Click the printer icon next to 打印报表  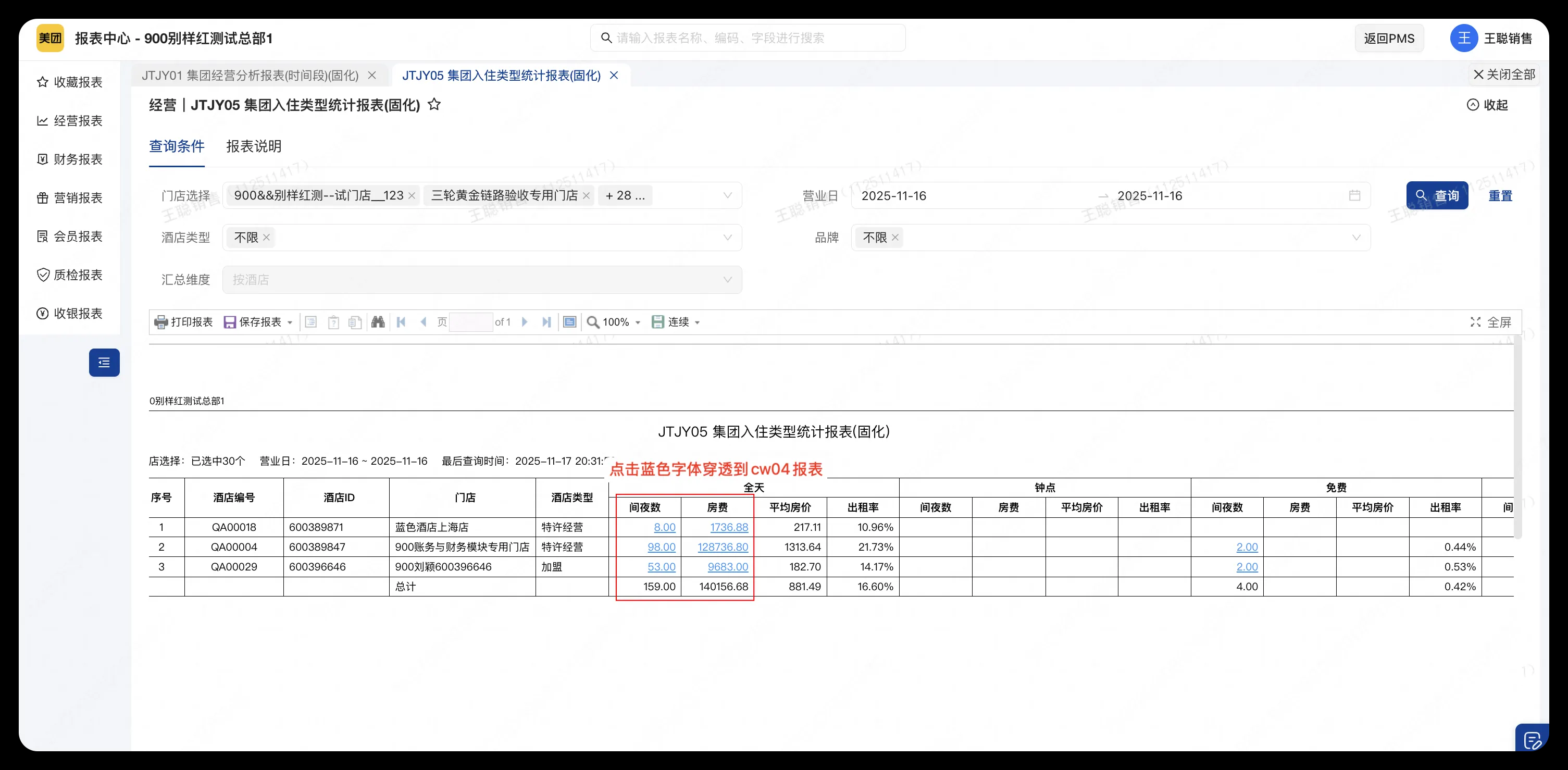pos(160,322)
